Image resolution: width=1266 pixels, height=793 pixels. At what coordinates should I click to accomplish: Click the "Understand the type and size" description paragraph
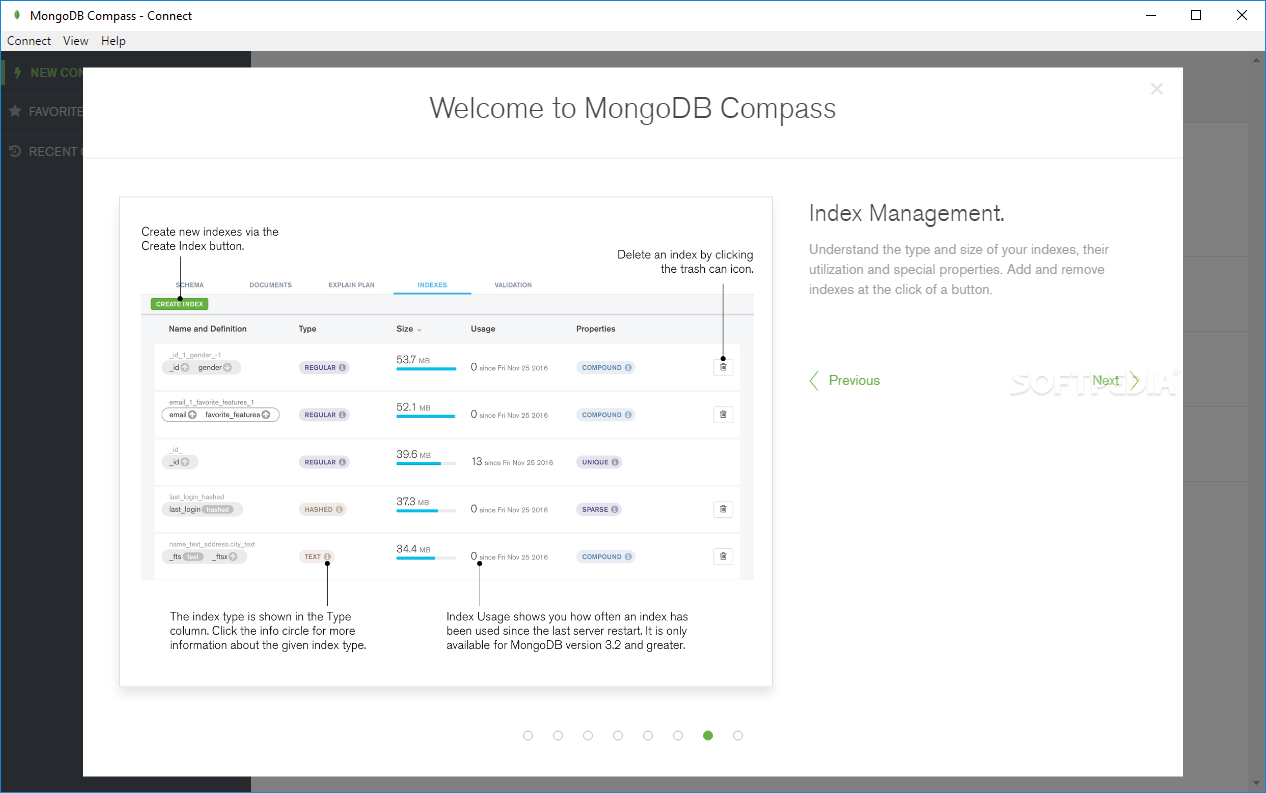(x=959, y=270)
